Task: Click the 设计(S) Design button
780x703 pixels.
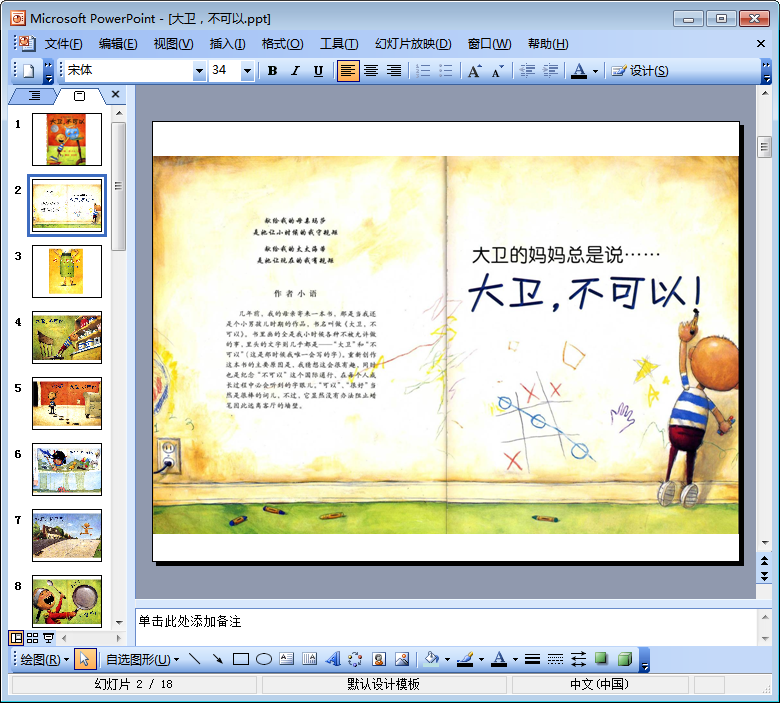Action: [640, 71]
